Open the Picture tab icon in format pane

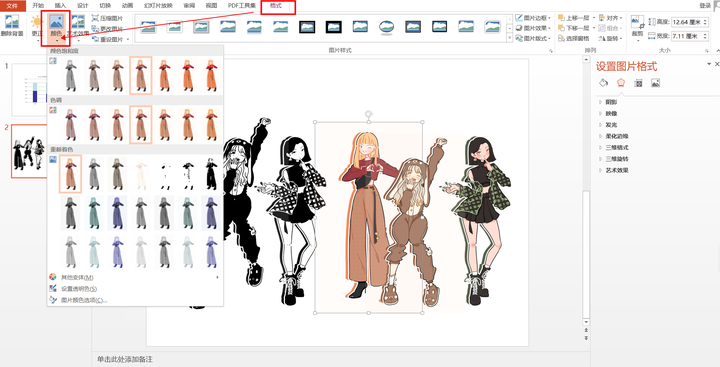[x=655, y=83]
